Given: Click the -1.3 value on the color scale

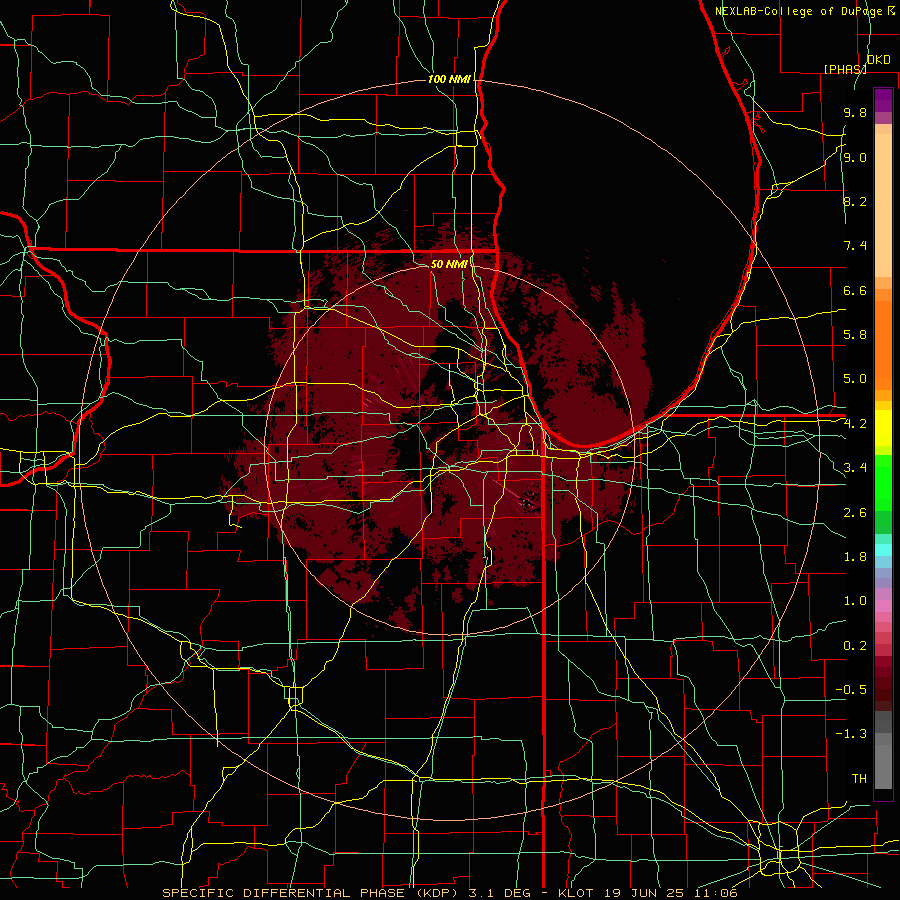Looking at the screenshot, I should coord(851,734).
